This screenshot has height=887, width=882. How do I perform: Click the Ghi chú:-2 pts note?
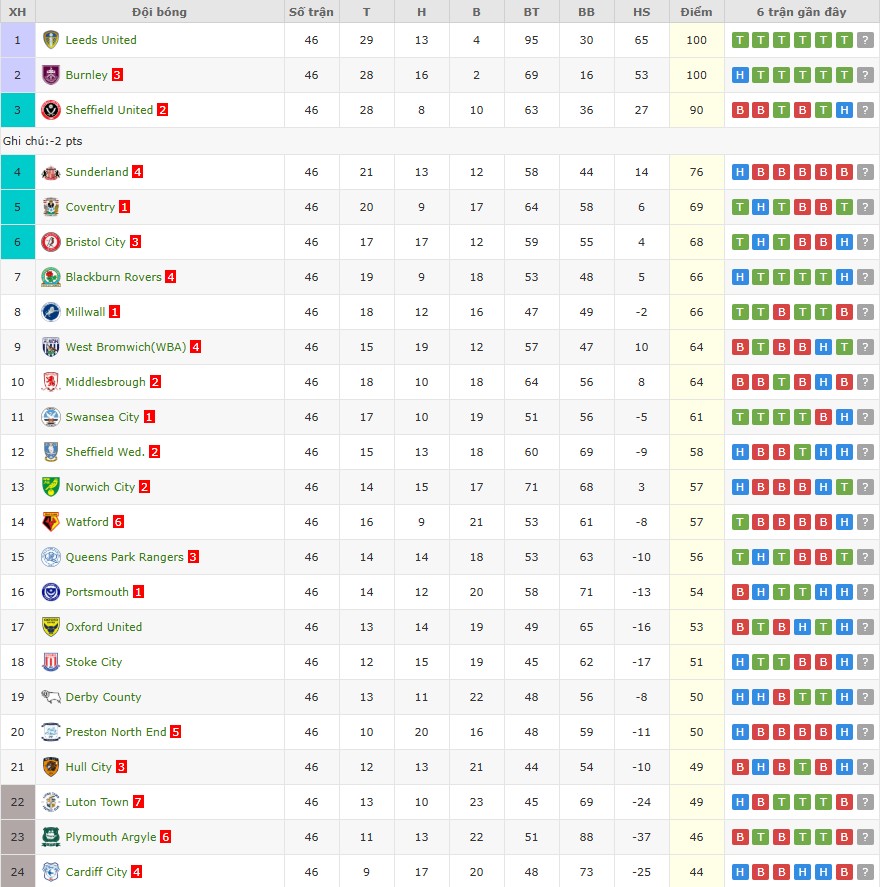click(42, 141)
